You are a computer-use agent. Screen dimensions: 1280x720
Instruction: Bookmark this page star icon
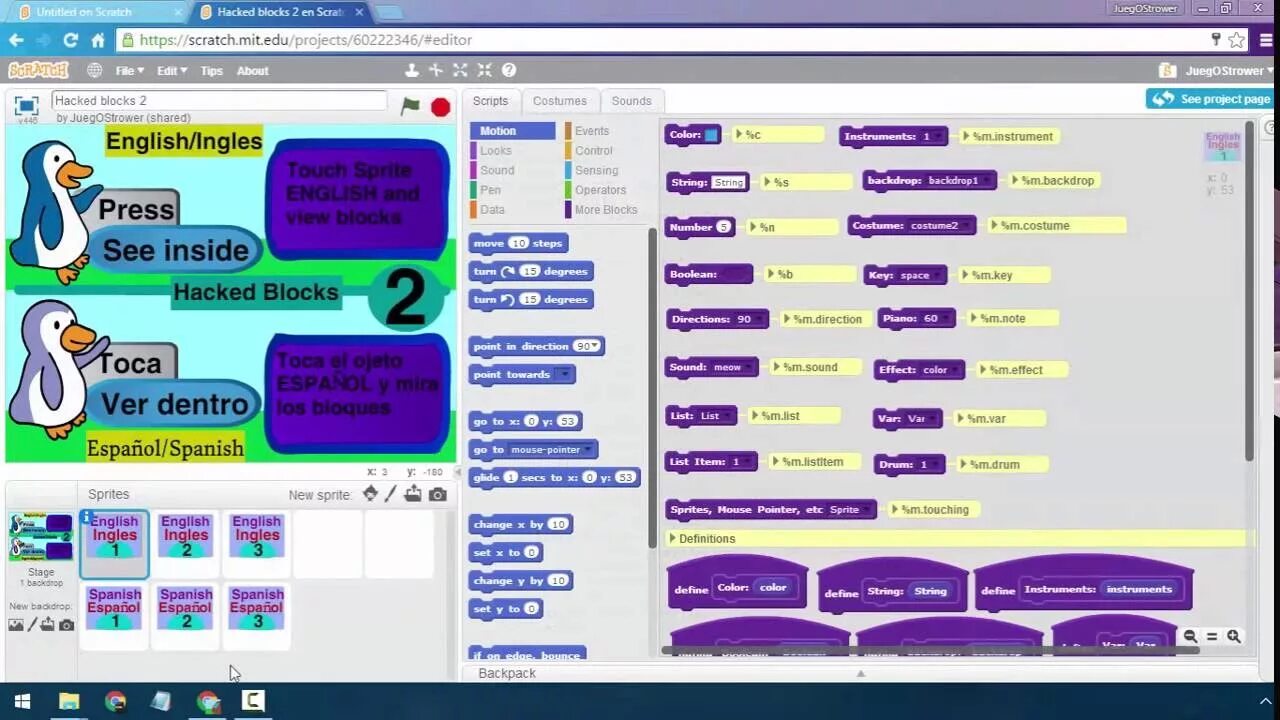(1237, 40)
